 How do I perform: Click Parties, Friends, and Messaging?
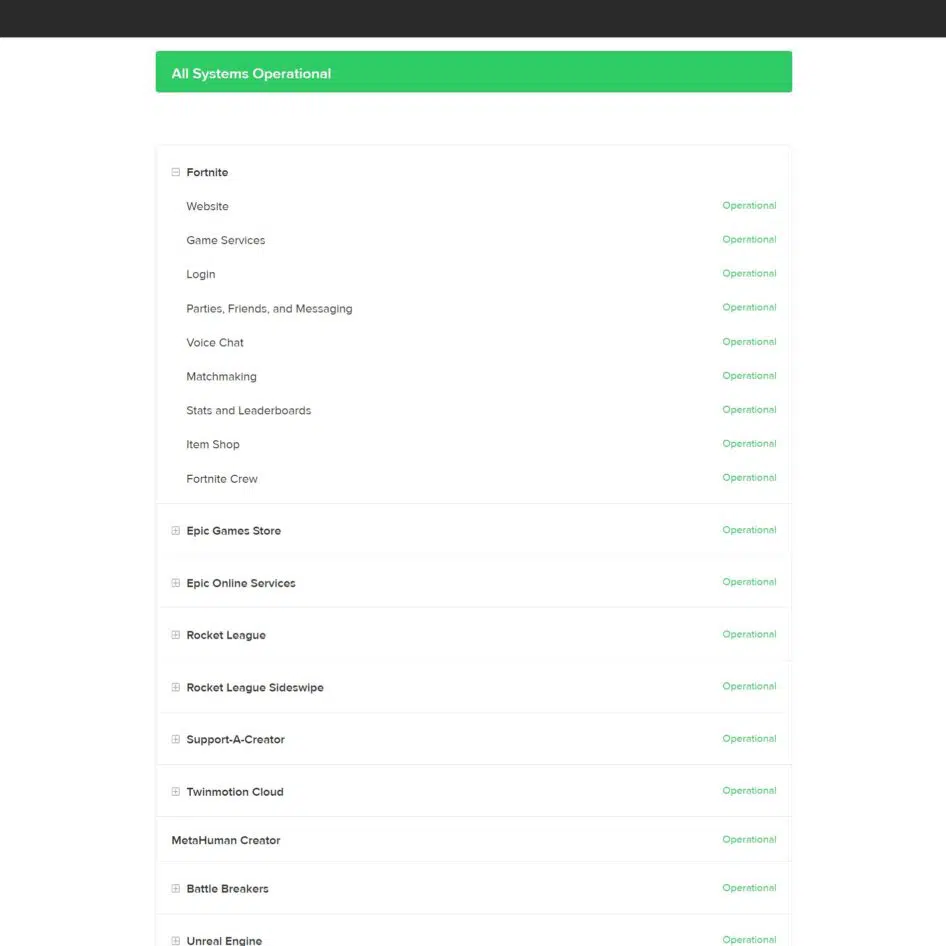tap(269, 309)
